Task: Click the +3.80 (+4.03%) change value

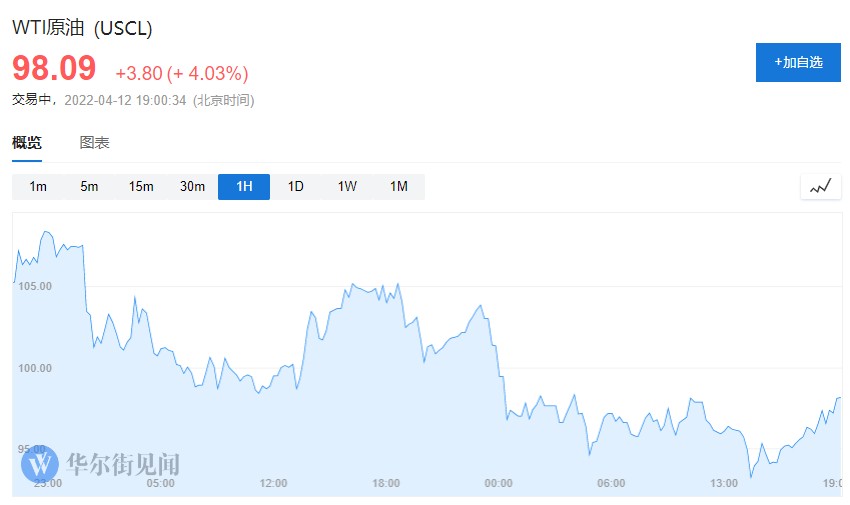Action: (x=181, y=73)
